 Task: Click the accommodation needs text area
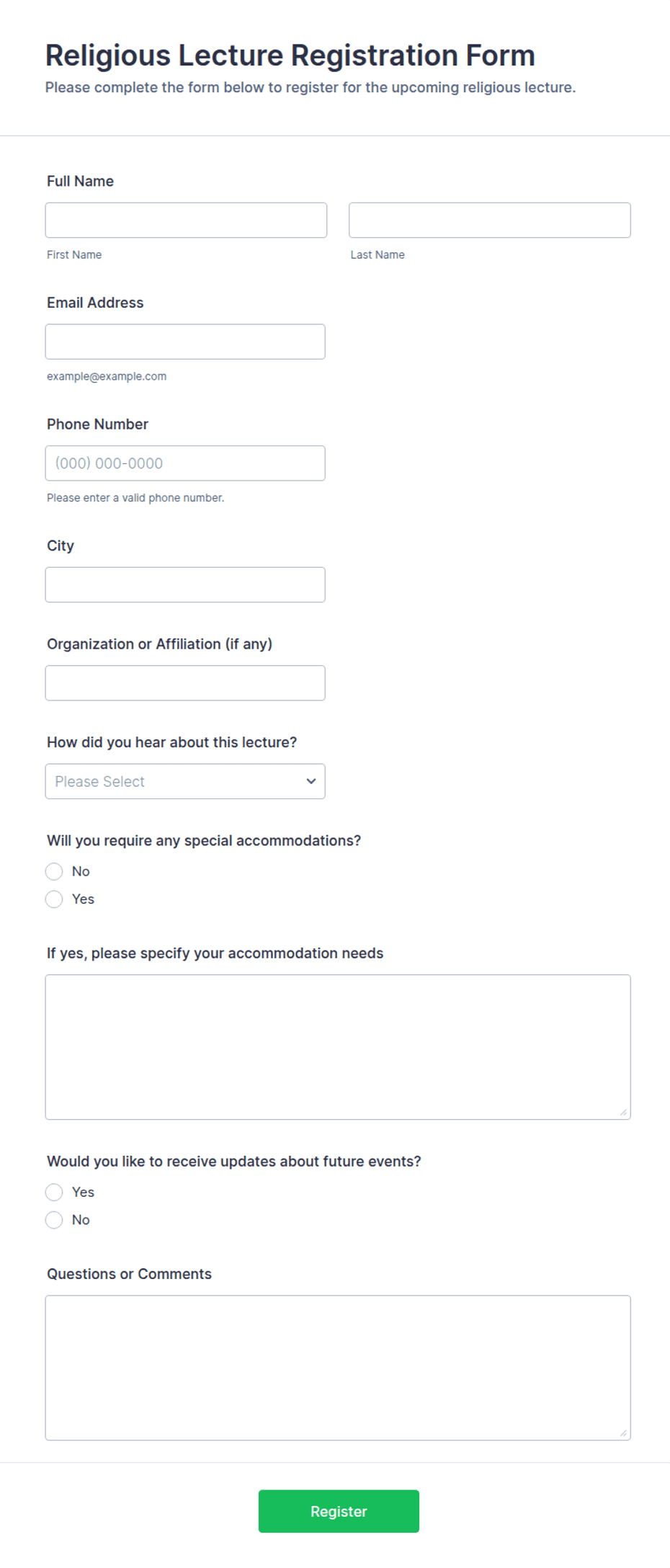[x=338, y=1047]
